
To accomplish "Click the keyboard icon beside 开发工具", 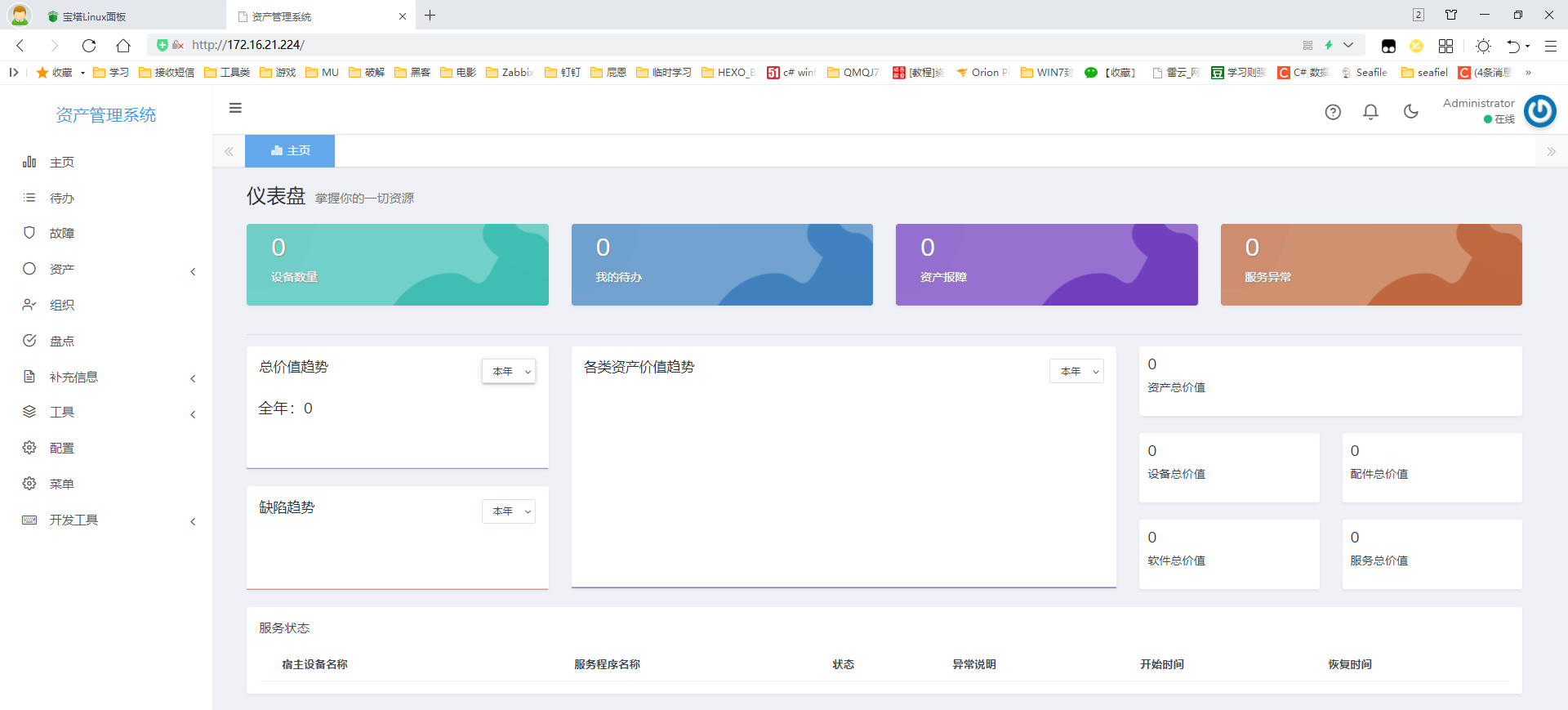I will [x=29, y=520].
